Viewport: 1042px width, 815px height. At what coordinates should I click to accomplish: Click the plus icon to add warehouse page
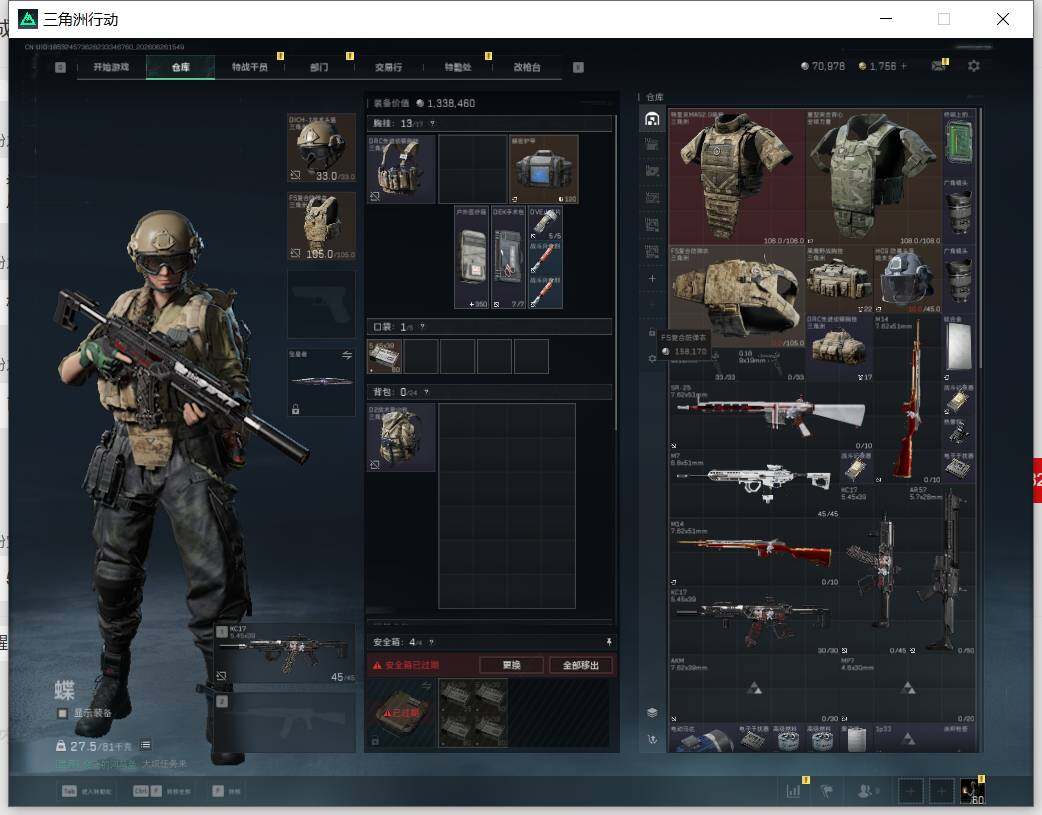(652, 279)
